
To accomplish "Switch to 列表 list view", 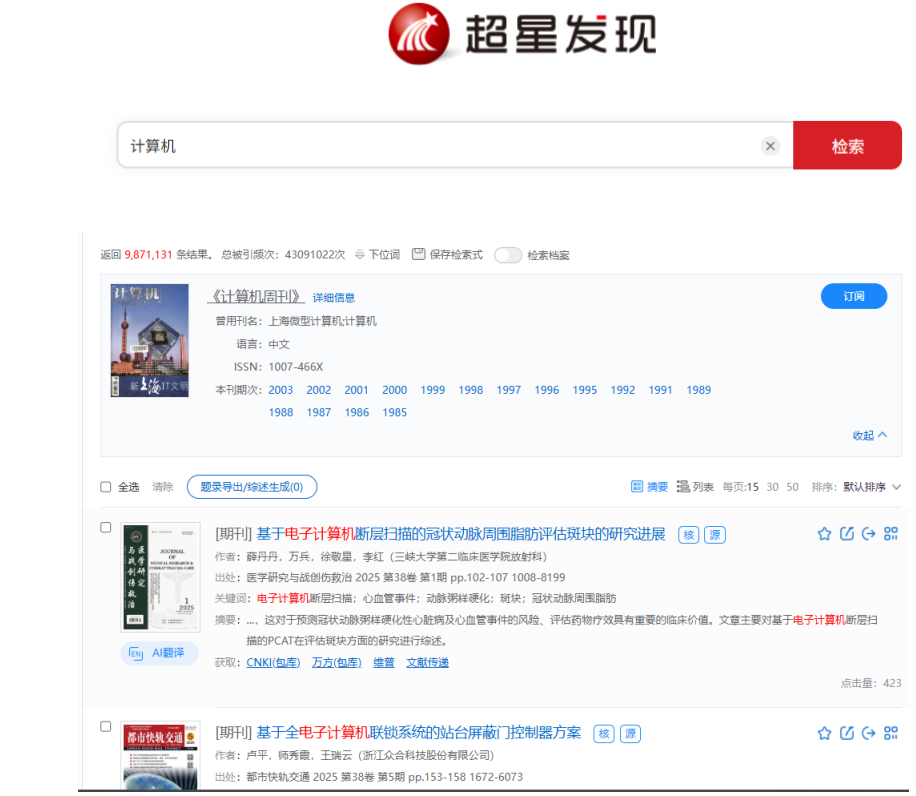I will [695, 486].
